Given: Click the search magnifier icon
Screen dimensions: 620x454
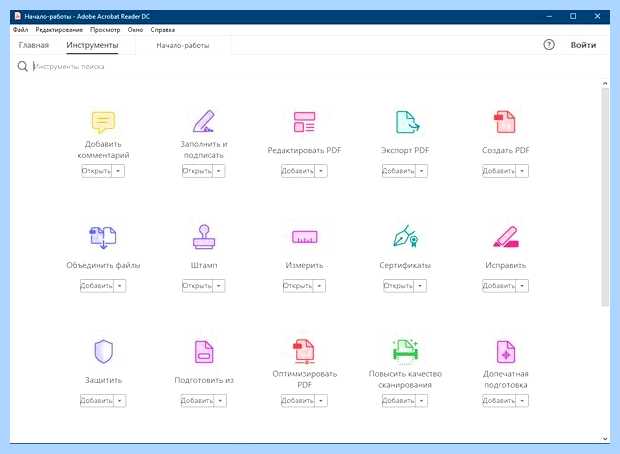Looking at the screenshot, I should (23, 66).
